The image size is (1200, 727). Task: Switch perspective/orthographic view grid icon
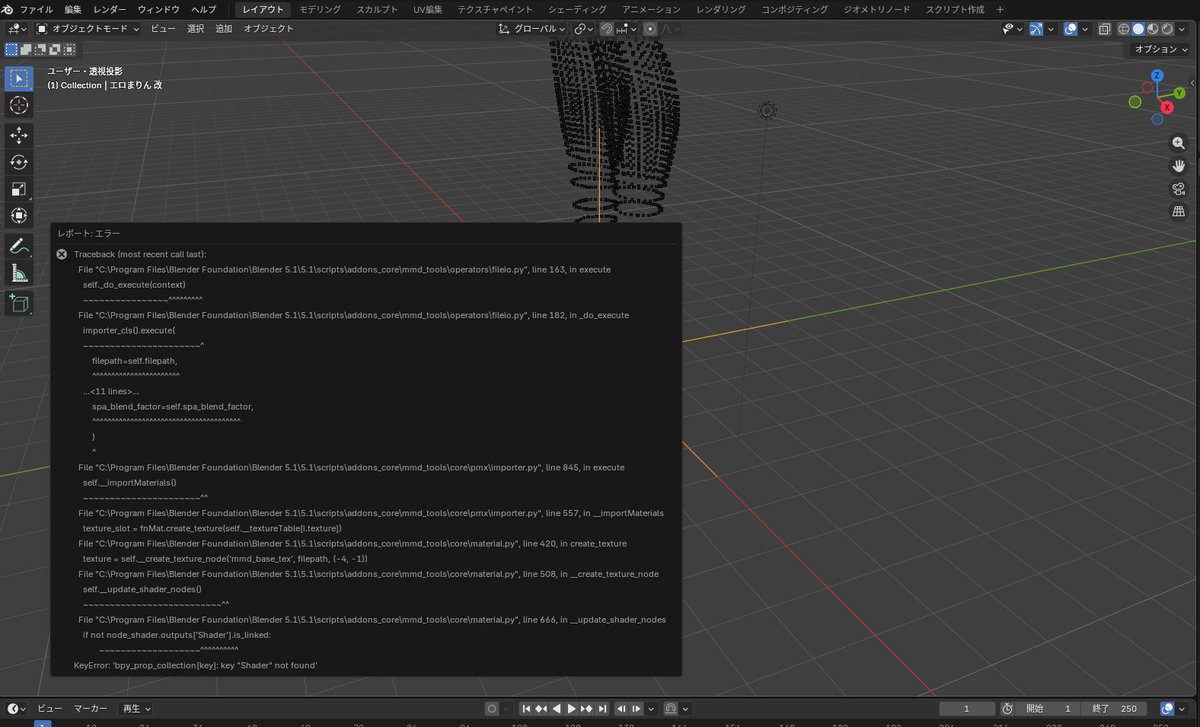[x=1179, y=211]
